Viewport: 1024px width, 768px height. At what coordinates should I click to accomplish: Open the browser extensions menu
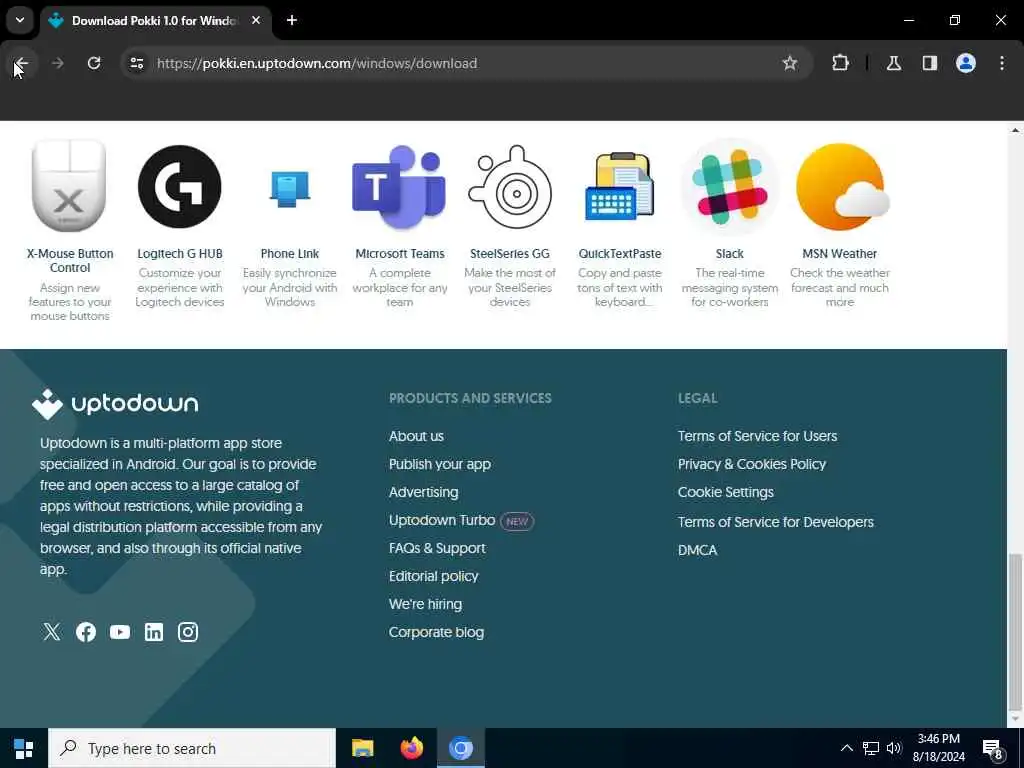[x=840, y=63]
